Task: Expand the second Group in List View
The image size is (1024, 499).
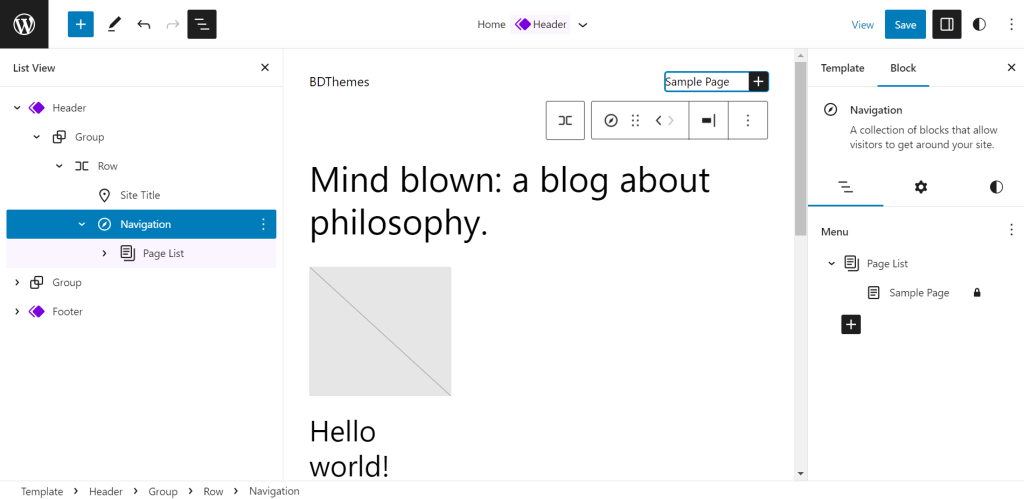Action: [17, 282]
